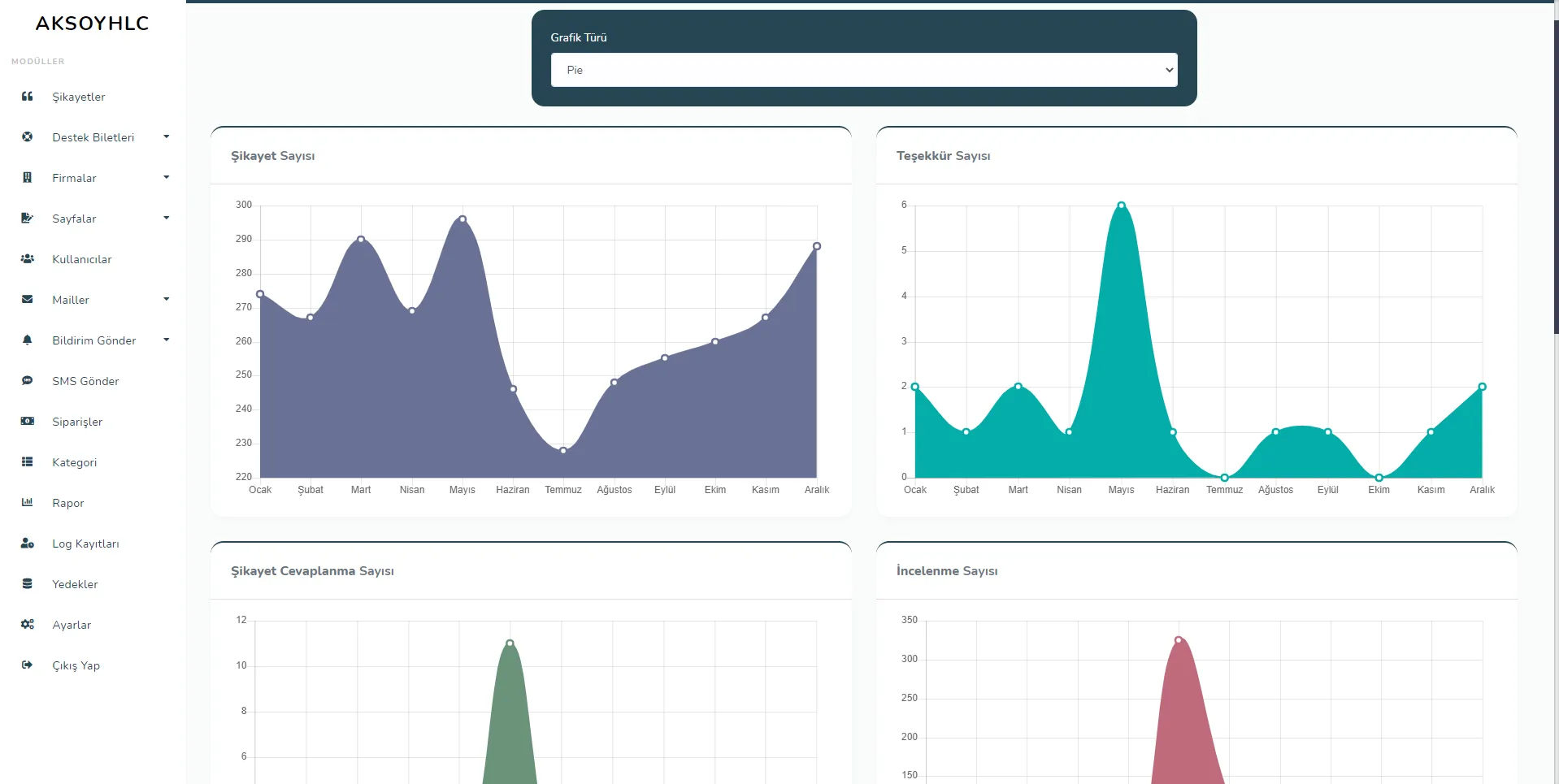Click the Kullanıcılar people icon
The width and height of the screenshot is (1559, 784).
coord(28,259)
